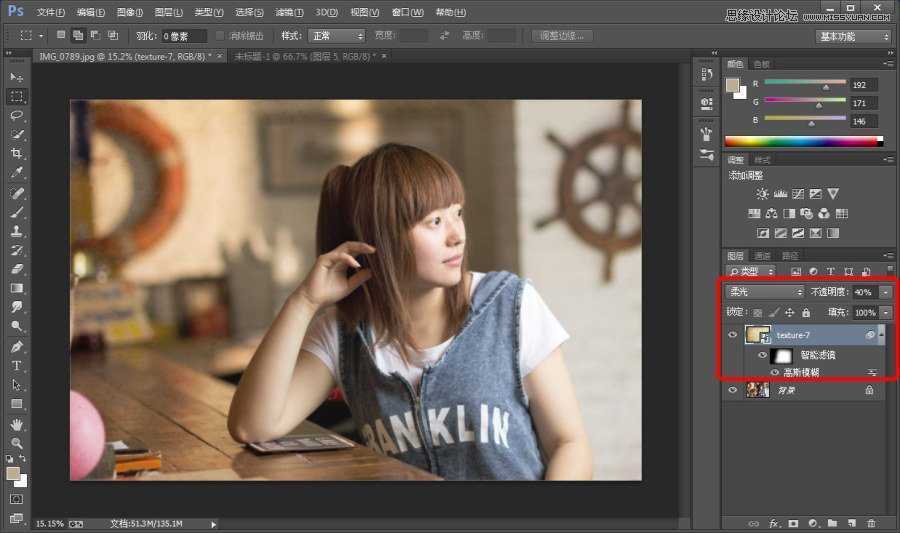Select the Rectangle shape tool
Image resolution: width=900 pixels, height=533 pixels.
[x=17, y=404]
